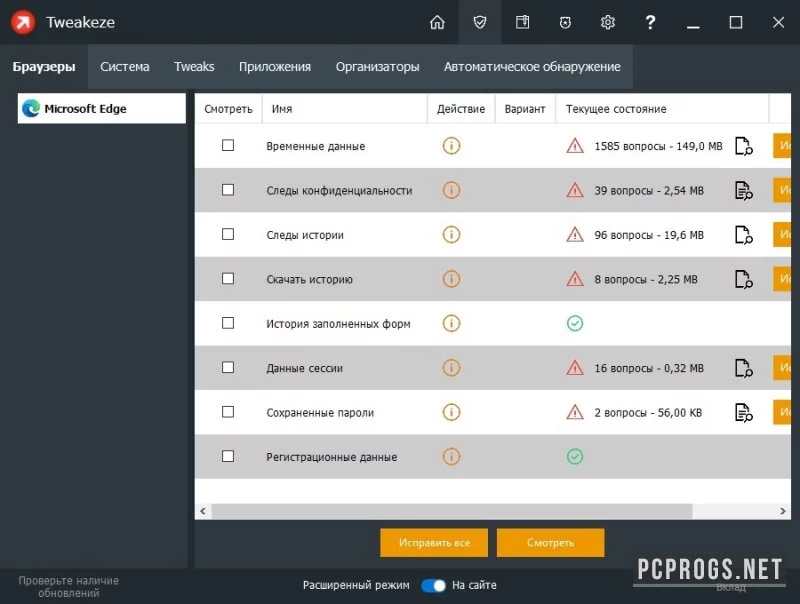Image resolution: width=800 pixels, height=604 pixels.
Task: Click info icon for История заполненных форм
Action: click(x=451, y=323)
